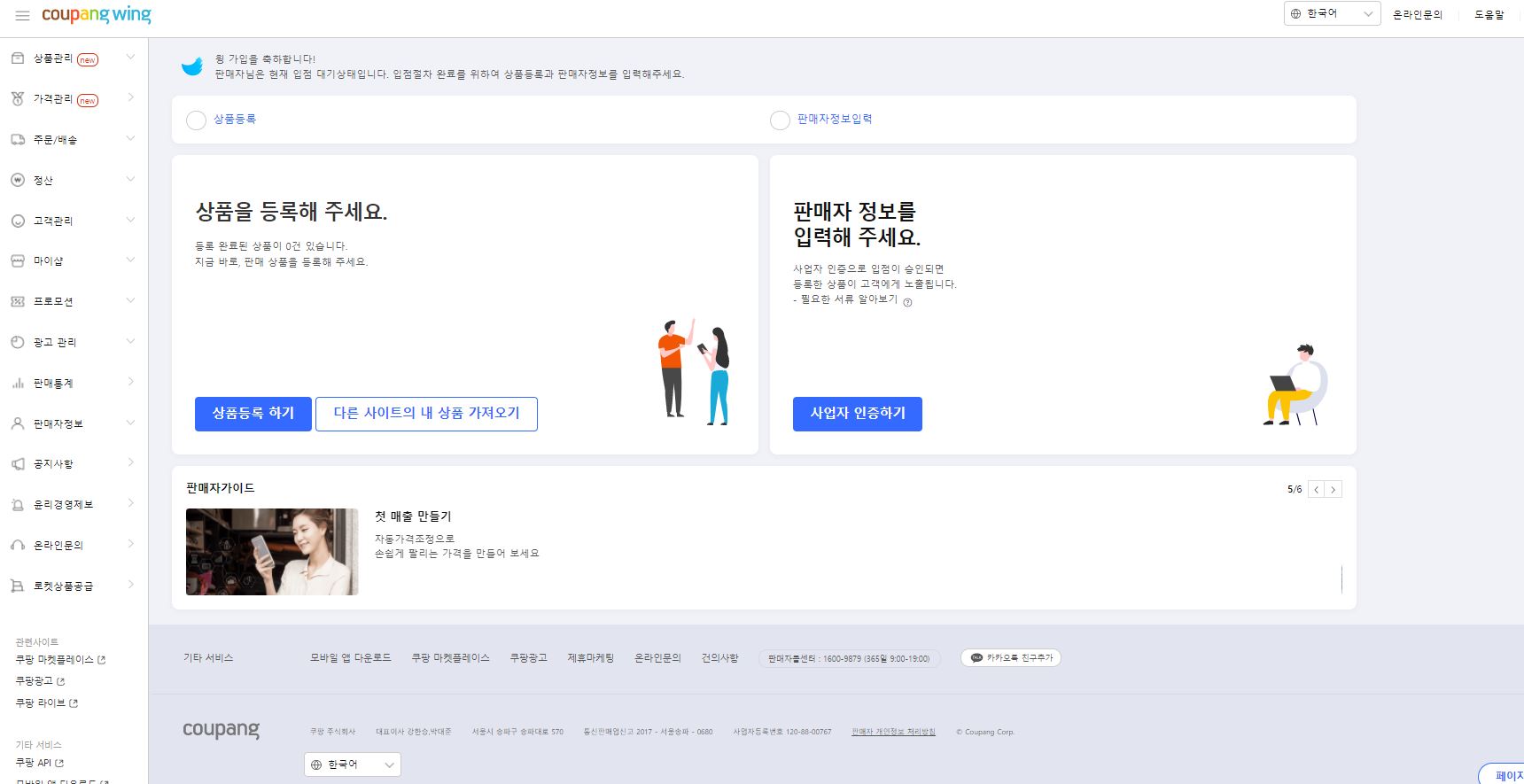This screenshot has width=1524, height=784.
Task: Open 판매자 개인정보 처리방침 link
Action: click(x=893, y=732)
